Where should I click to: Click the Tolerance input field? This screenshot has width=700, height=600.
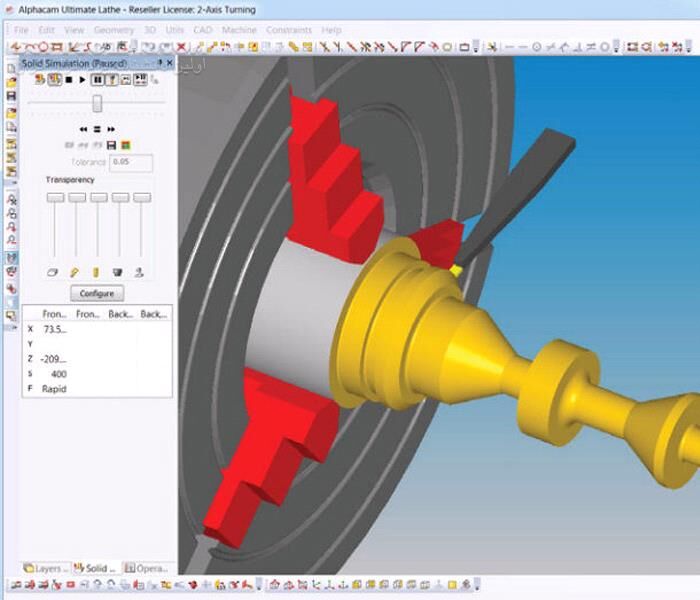[130, 162]
